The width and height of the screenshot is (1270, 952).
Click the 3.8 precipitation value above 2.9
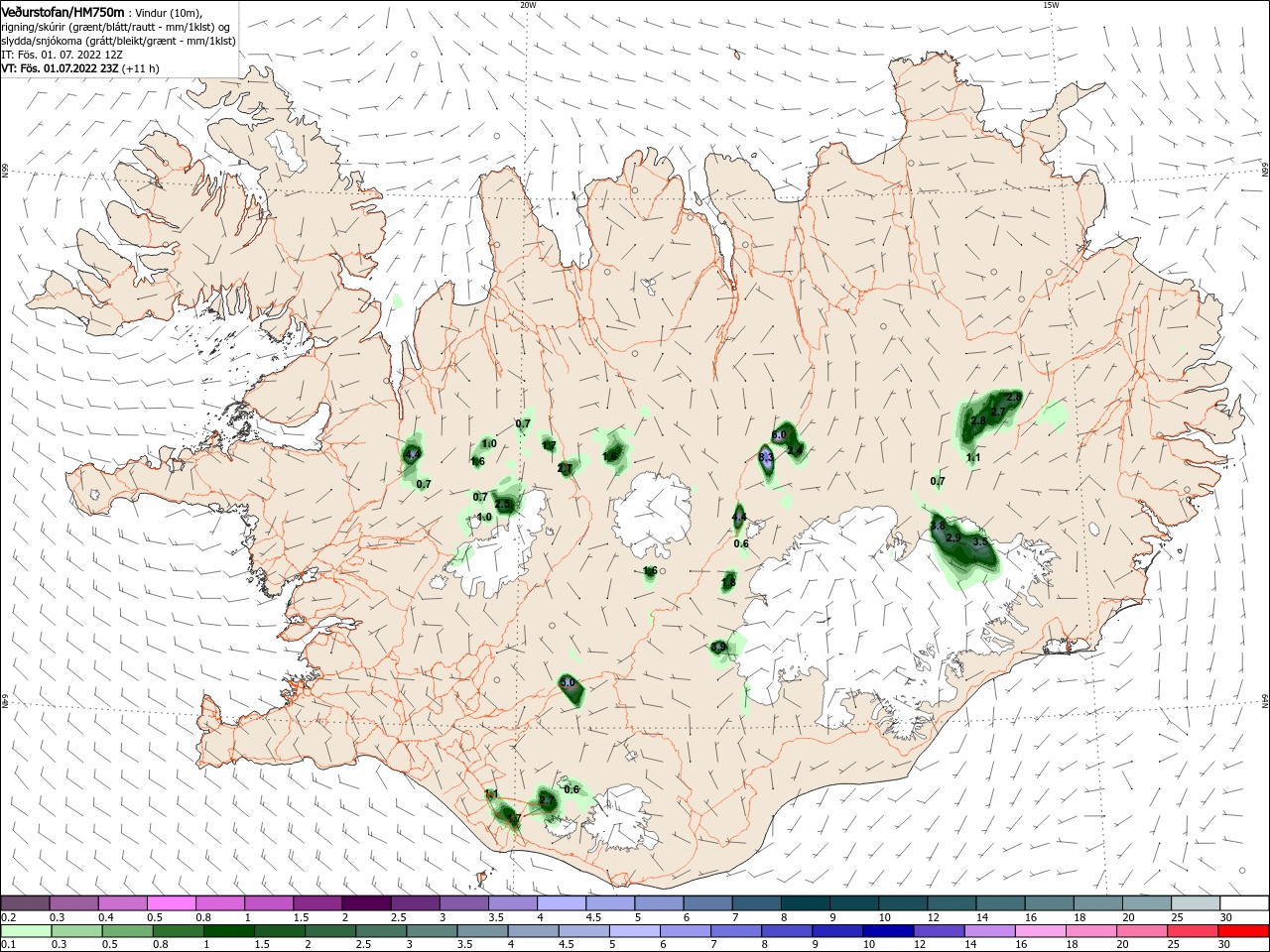tap(939, 526)
